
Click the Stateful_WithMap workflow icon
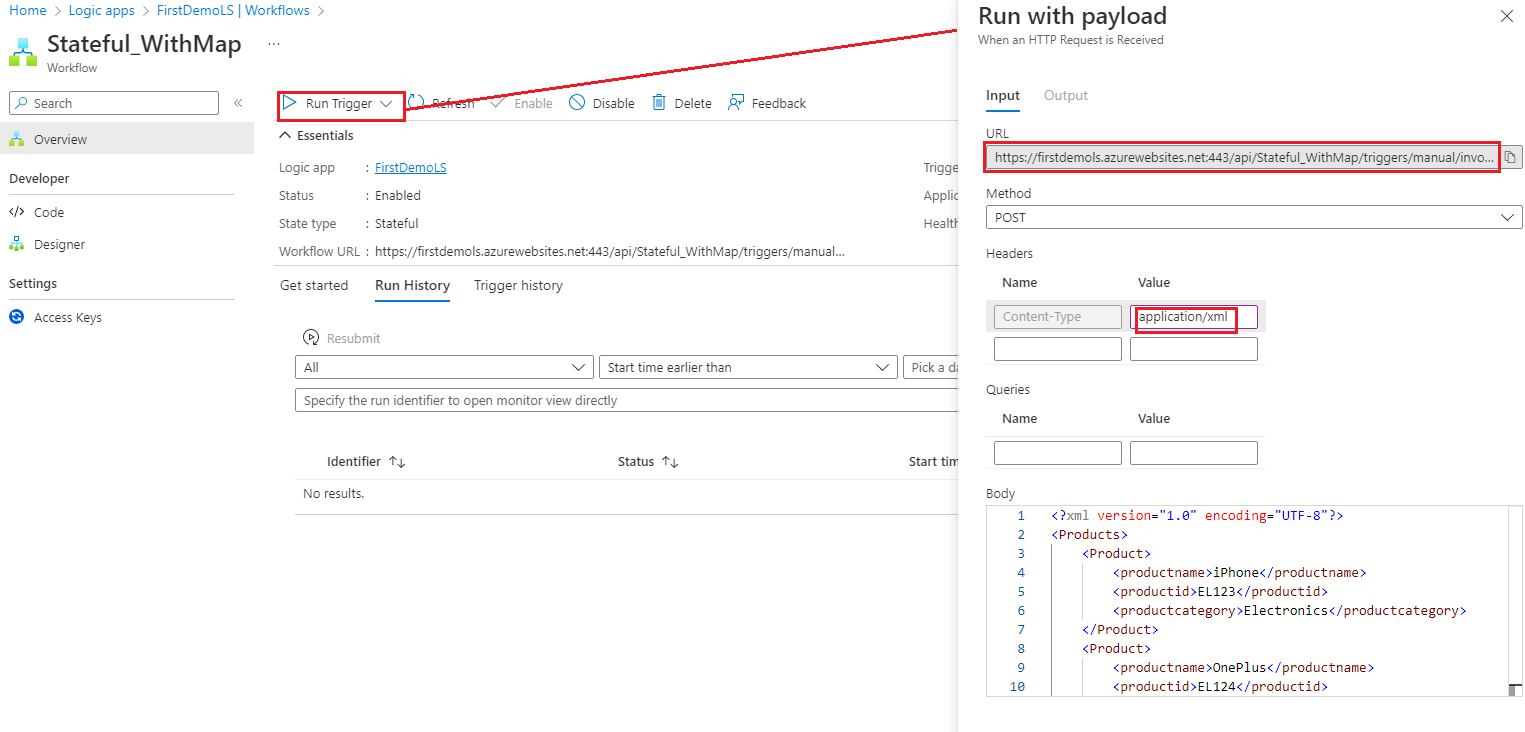coord(23,51)
